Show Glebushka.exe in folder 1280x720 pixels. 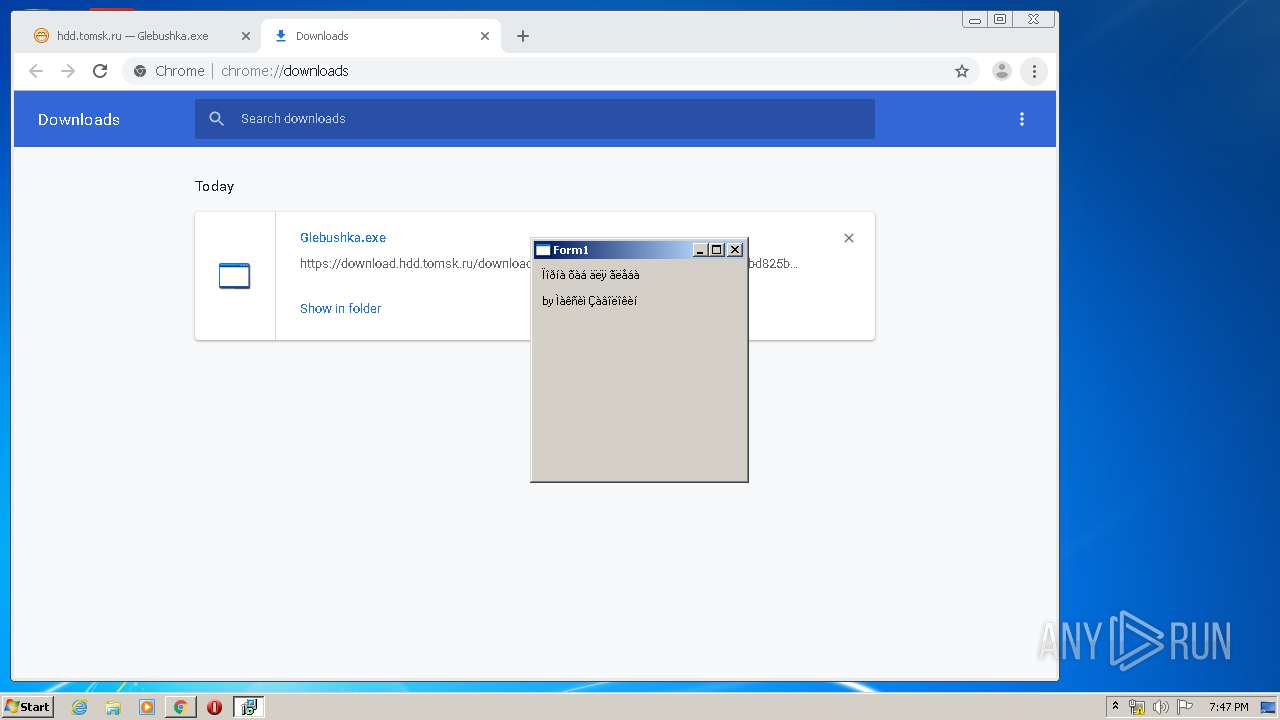[x=341, y=308]
